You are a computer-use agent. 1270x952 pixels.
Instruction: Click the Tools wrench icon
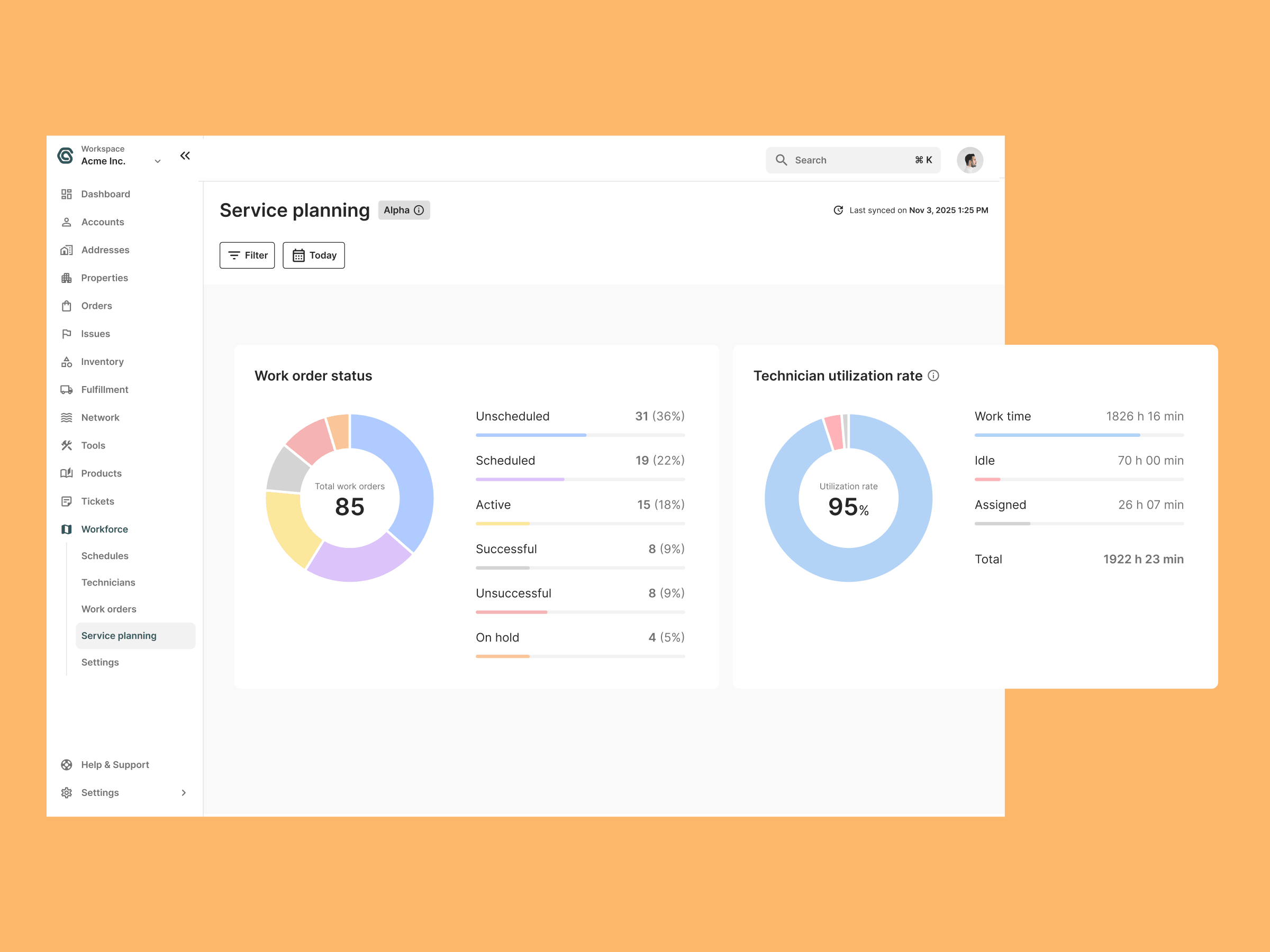point(67,445)
